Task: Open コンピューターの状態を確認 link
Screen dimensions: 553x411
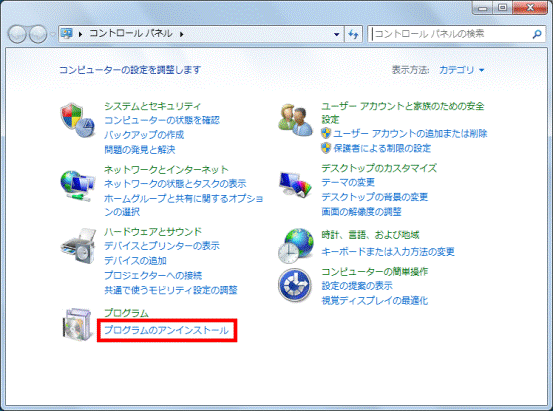Action: [162, 120]
